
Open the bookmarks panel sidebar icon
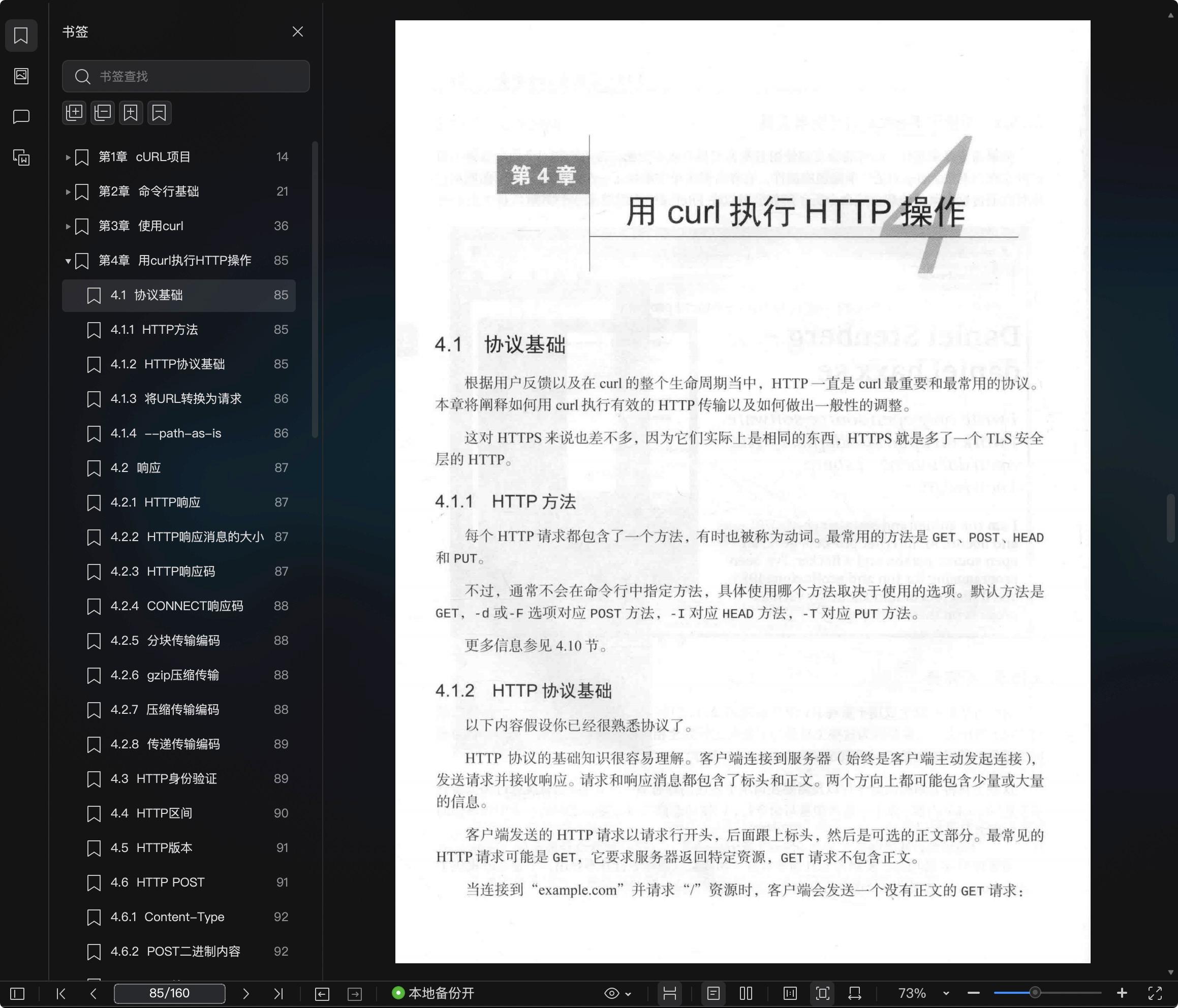coord(21,35)
